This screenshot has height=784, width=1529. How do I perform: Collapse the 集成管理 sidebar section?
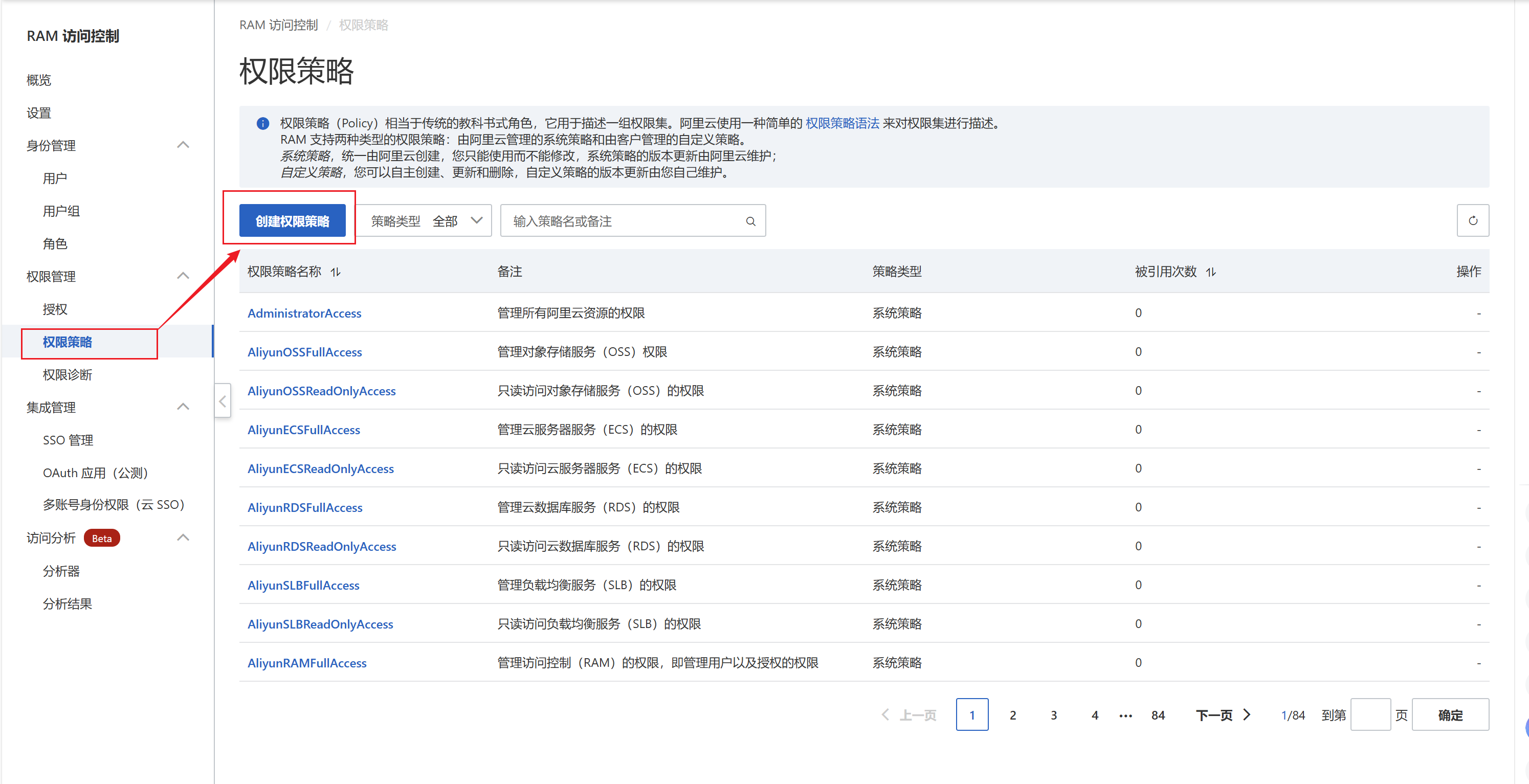[183, 407]
